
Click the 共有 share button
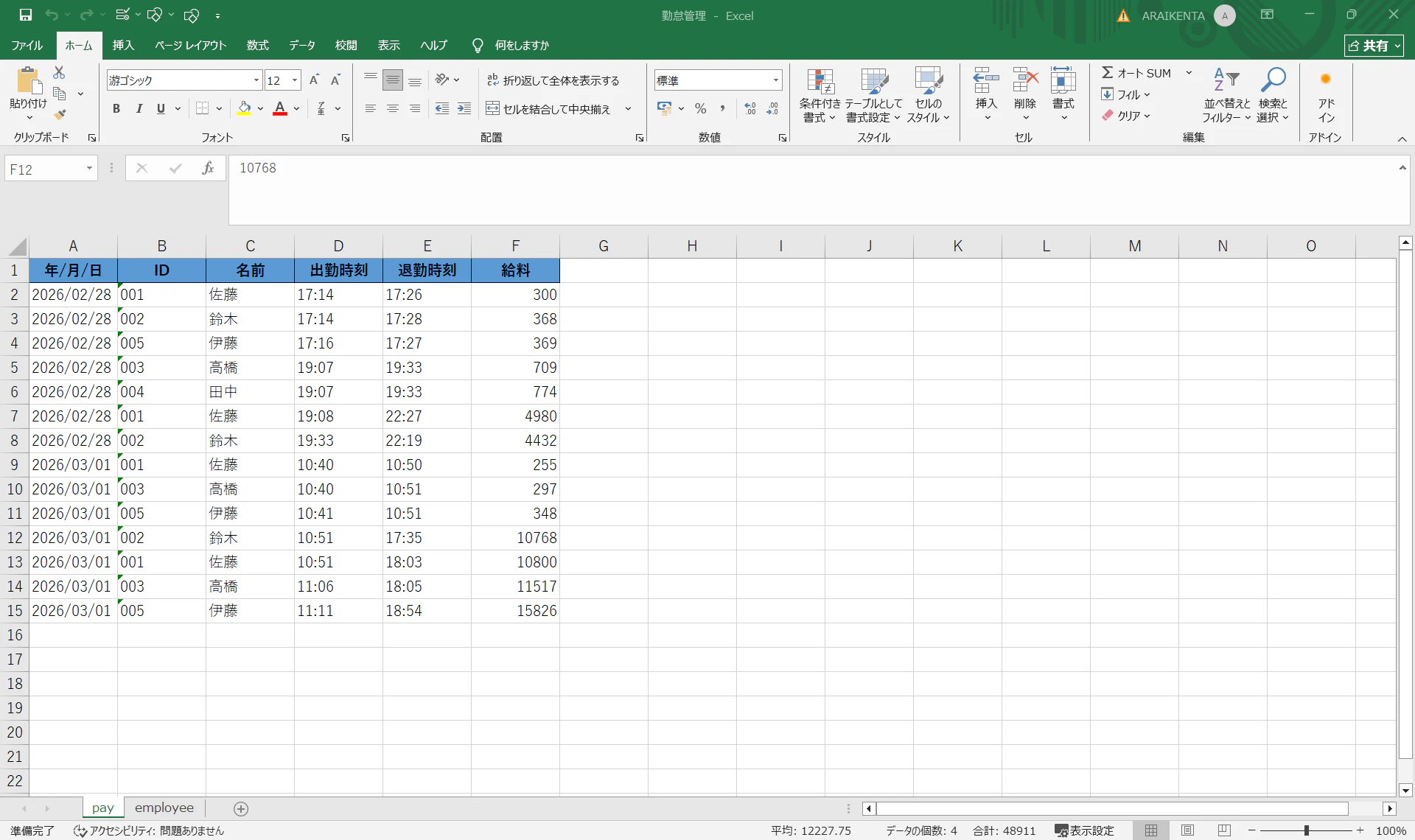[1374, 46]
